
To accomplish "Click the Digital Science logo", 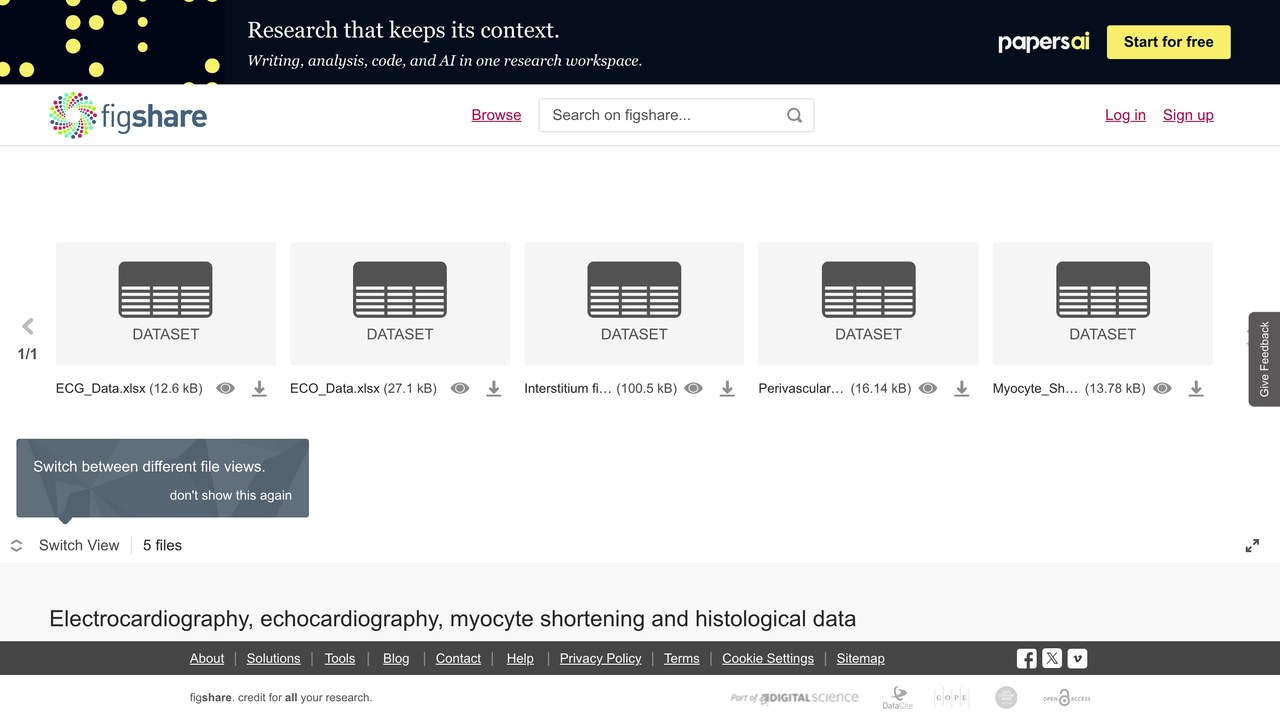I will (795, 698).
